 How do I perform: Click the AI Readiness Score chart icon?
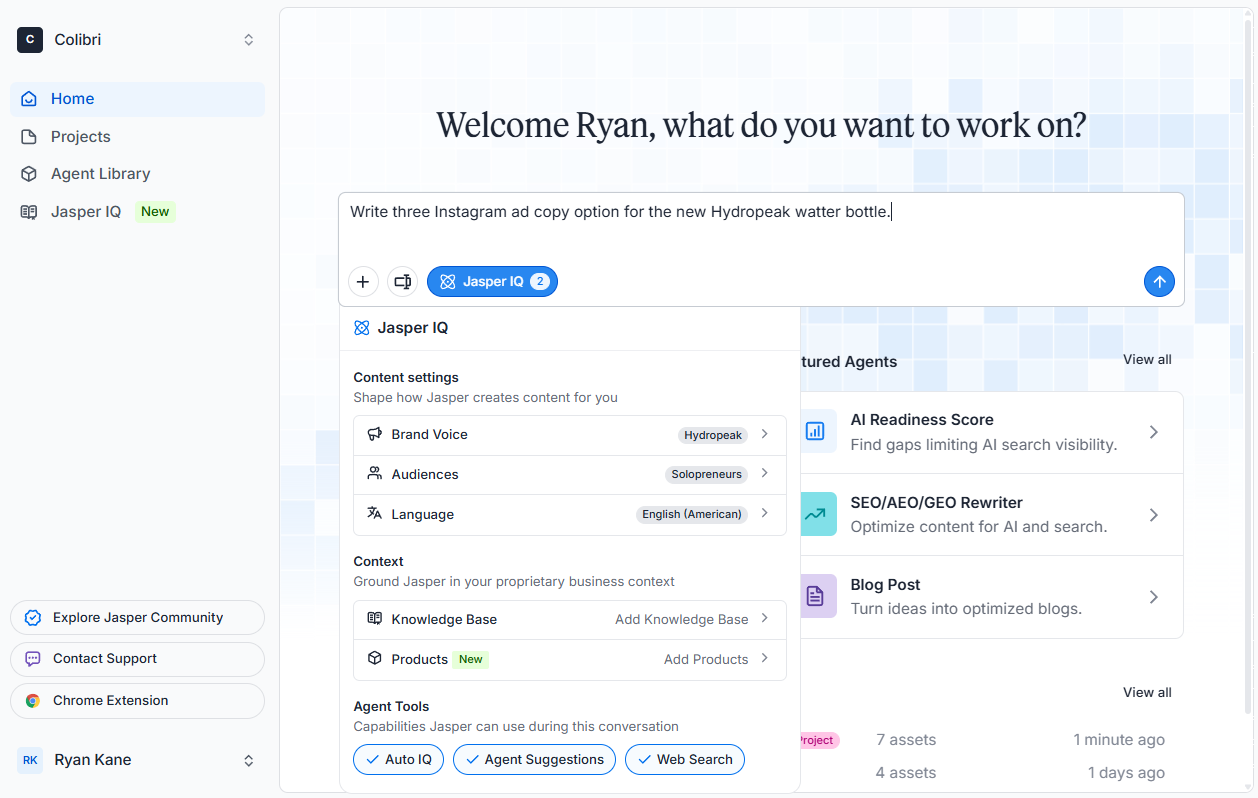click(x=815, y=431)
